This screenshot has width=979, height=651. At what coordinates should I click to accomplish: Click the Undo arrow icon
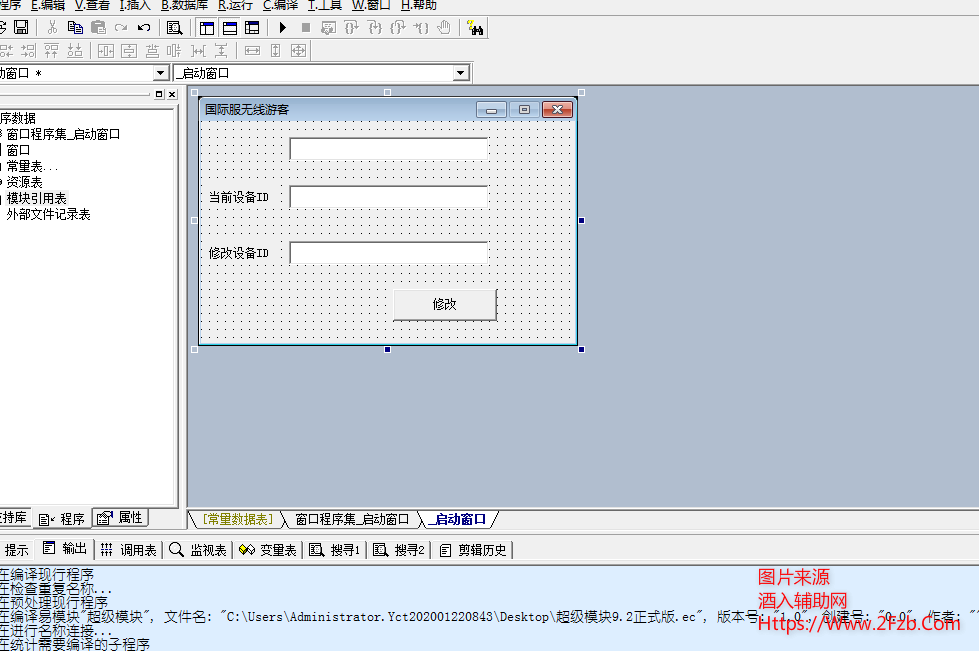144,28
